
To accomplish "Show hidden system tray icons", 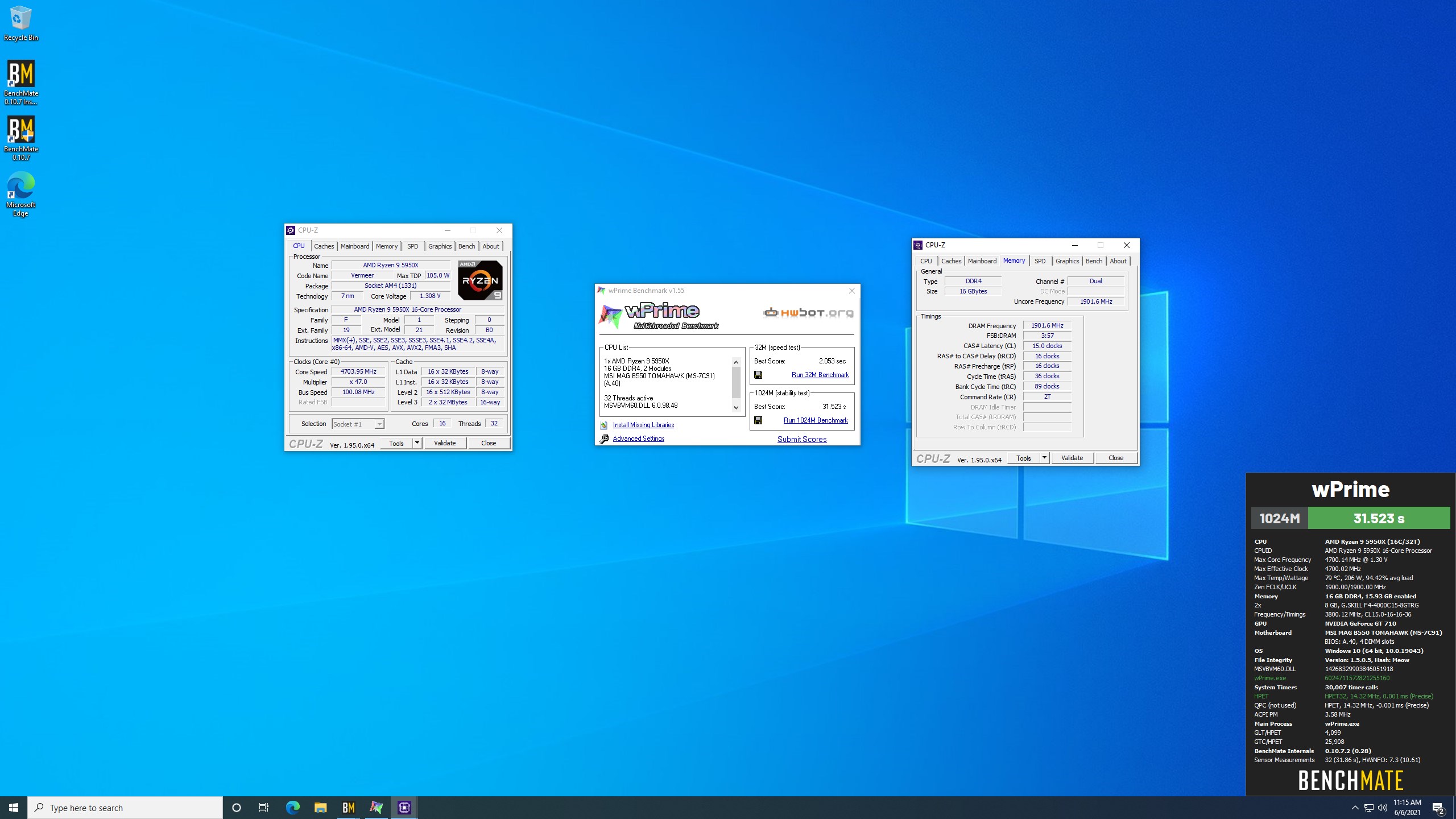I will (x=1355, y=808).
